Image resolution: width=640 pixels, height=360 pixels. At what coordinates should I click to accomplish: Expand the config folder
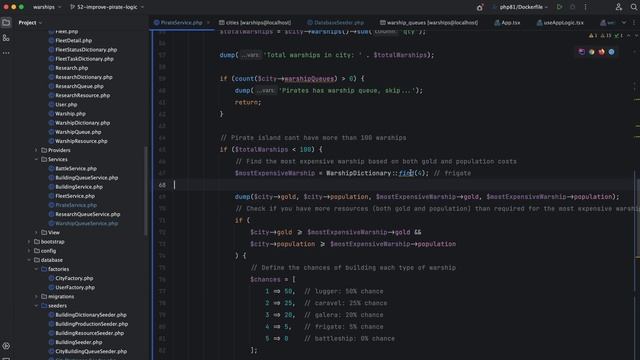[29, 251]
